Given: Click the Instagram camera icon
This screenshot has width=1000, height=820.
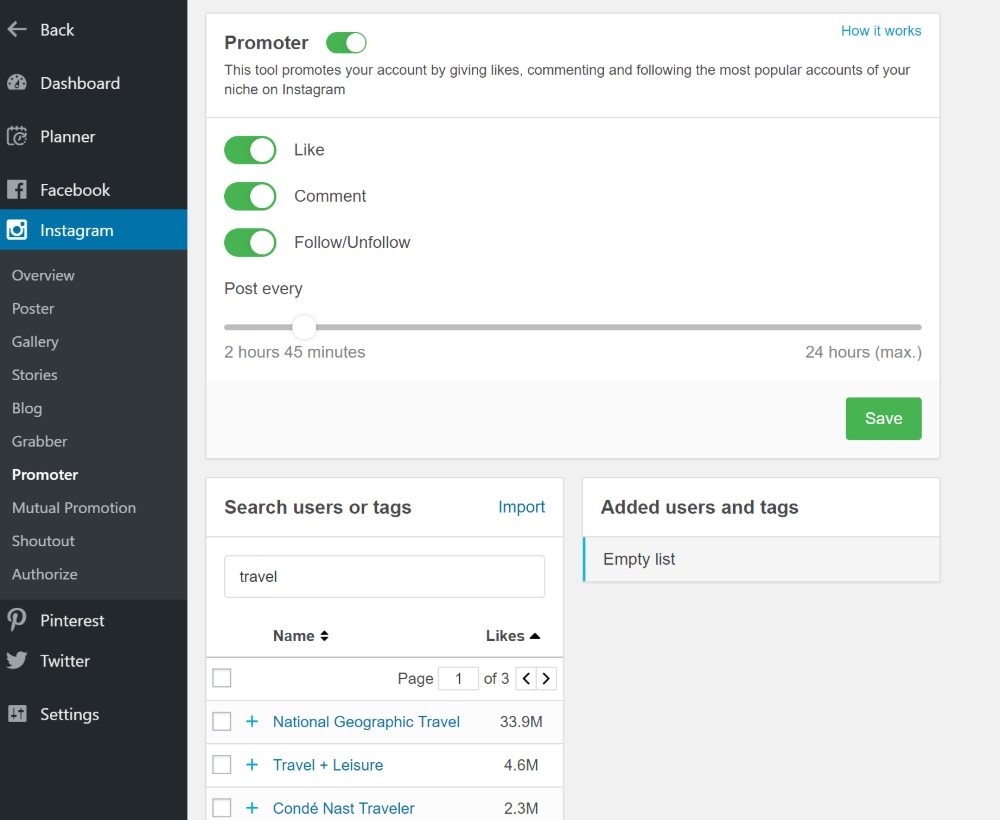Looking at the screenshot, I should [17, 230].
